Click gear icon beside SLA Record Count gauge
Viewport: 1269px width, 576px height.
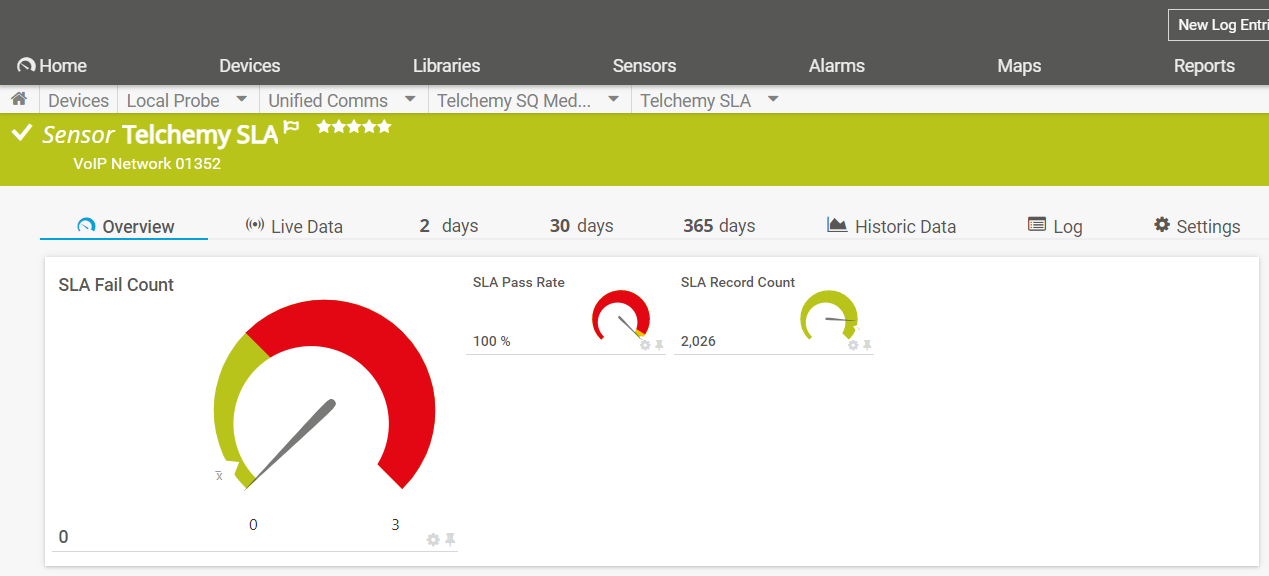(x=853, y=345)
